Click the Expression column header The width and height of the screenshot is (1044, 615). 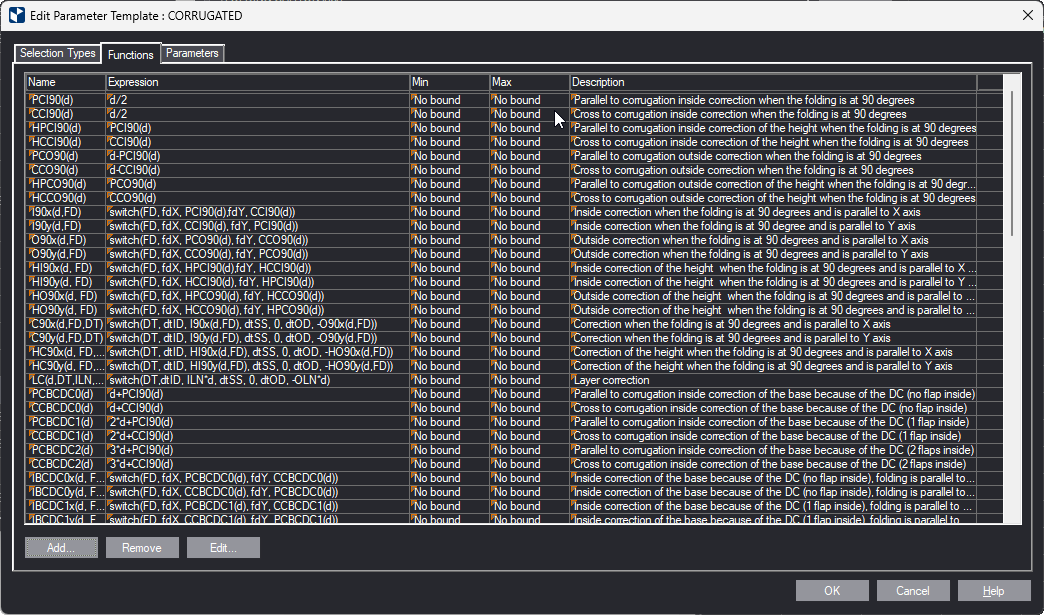257,82
